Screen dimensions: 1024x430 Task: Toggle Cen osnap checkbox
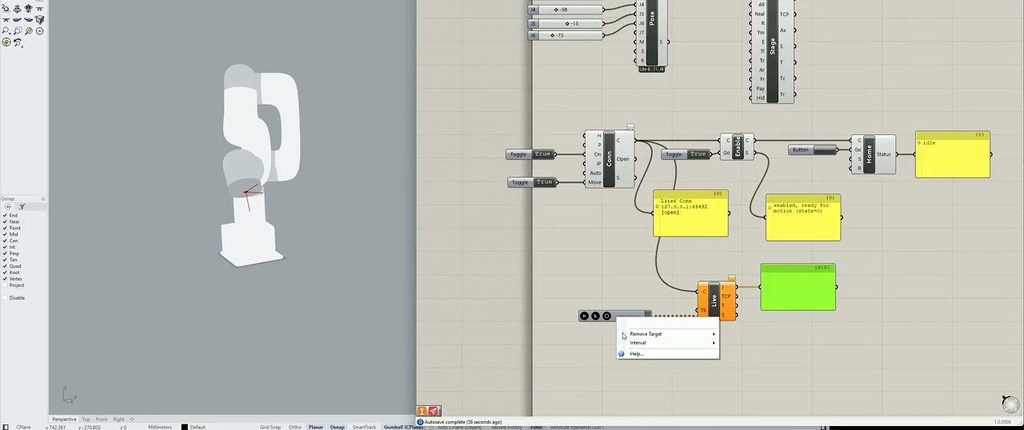click(x=5, y=240)
